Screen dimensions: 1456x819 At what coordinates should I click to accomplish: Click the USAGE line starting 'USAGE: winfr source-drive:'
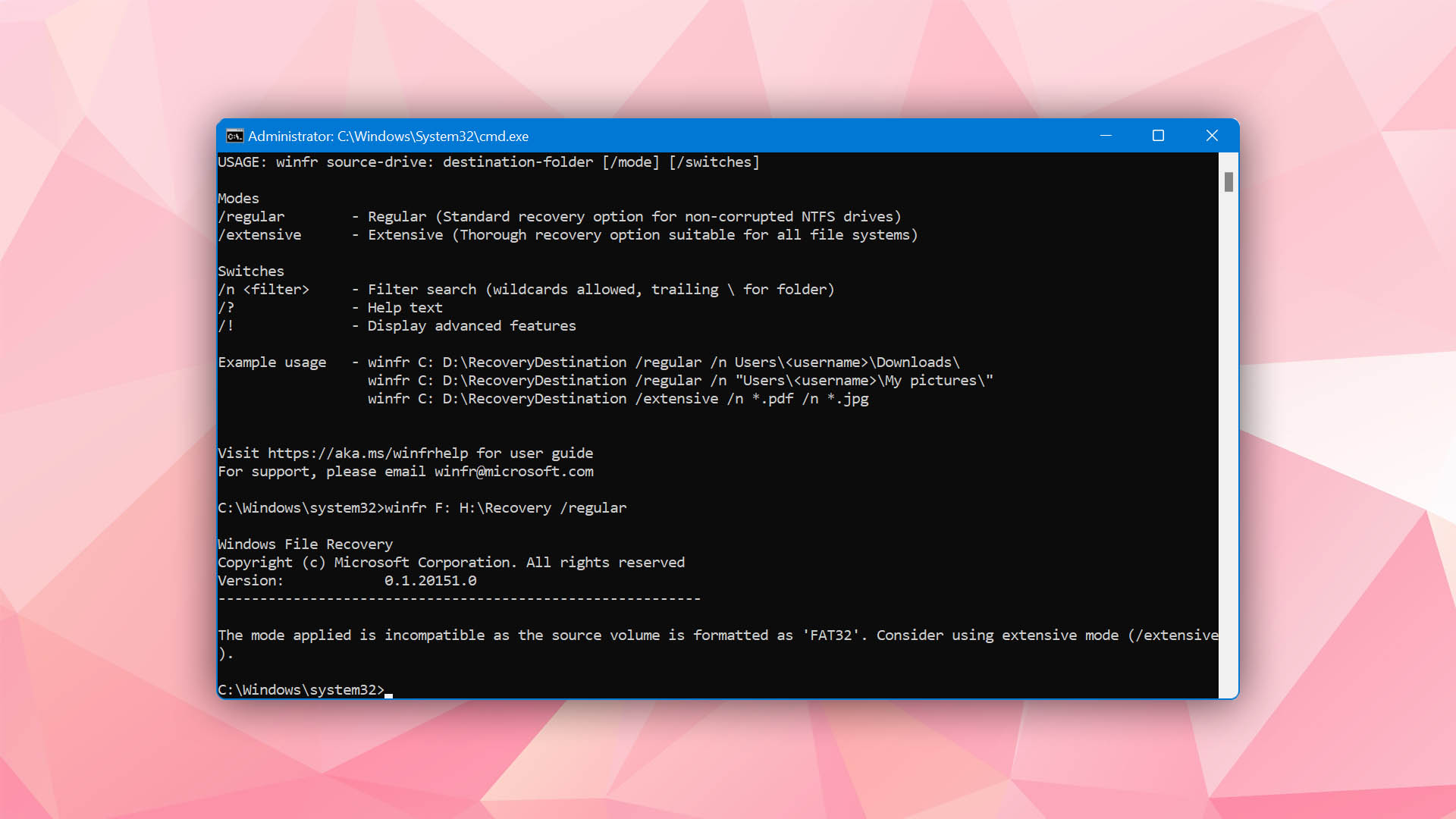pyautogui.click(x=488, y=162)
